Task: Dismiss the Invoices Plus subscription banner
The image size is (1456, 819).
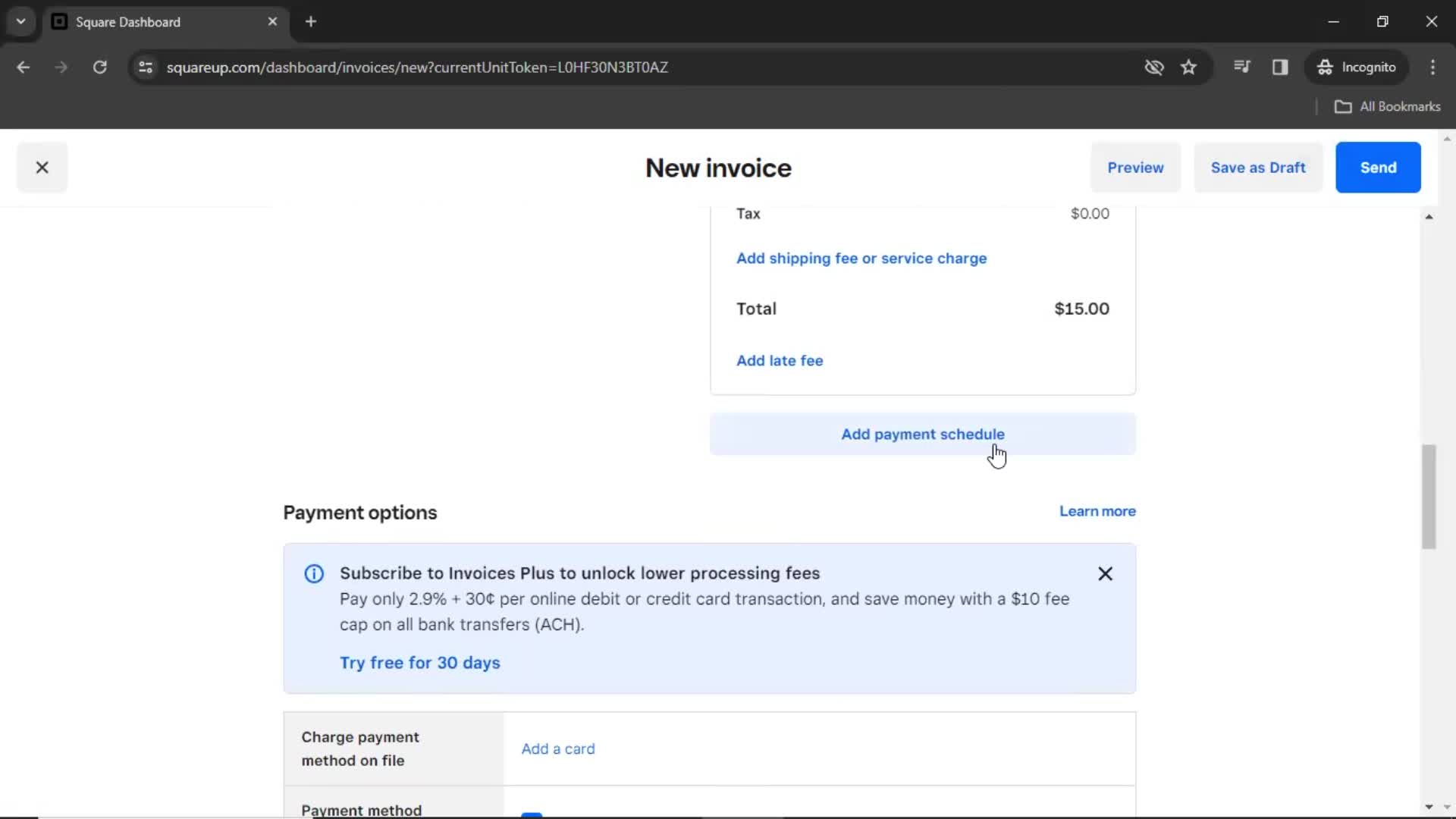Action: coord(1105,573)
